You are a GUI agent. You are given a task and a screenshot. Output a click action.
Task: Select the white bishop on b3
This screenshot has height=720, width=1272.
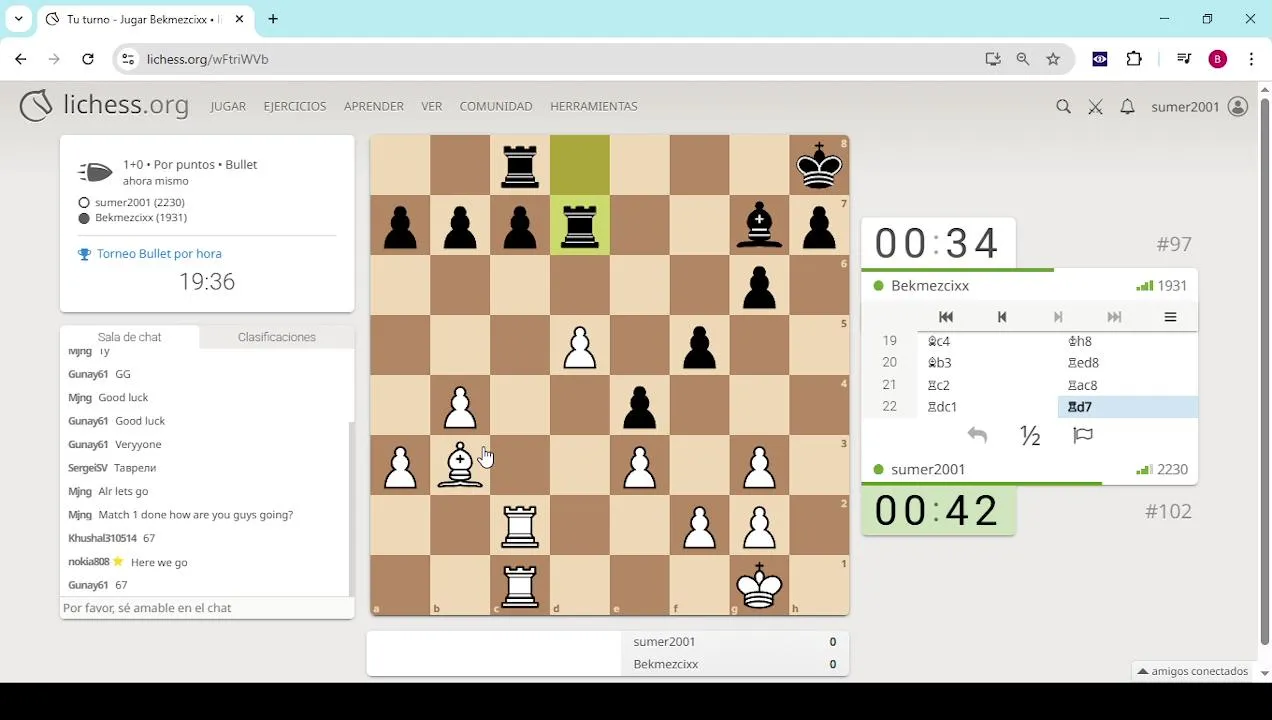[x=460, y=465]
